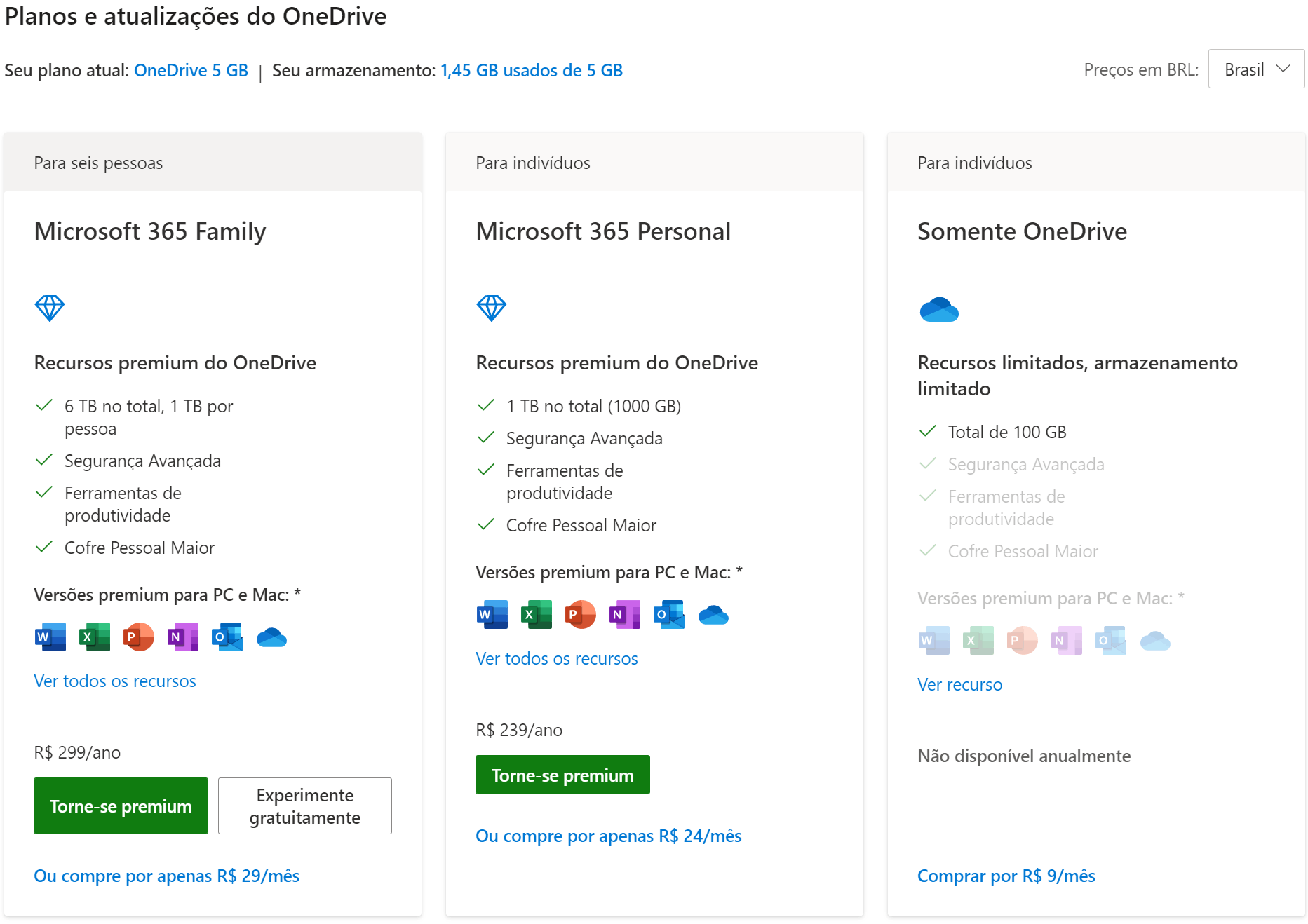Click the faded Excel icon in Somente OneDrive

(x=978, y=641)
